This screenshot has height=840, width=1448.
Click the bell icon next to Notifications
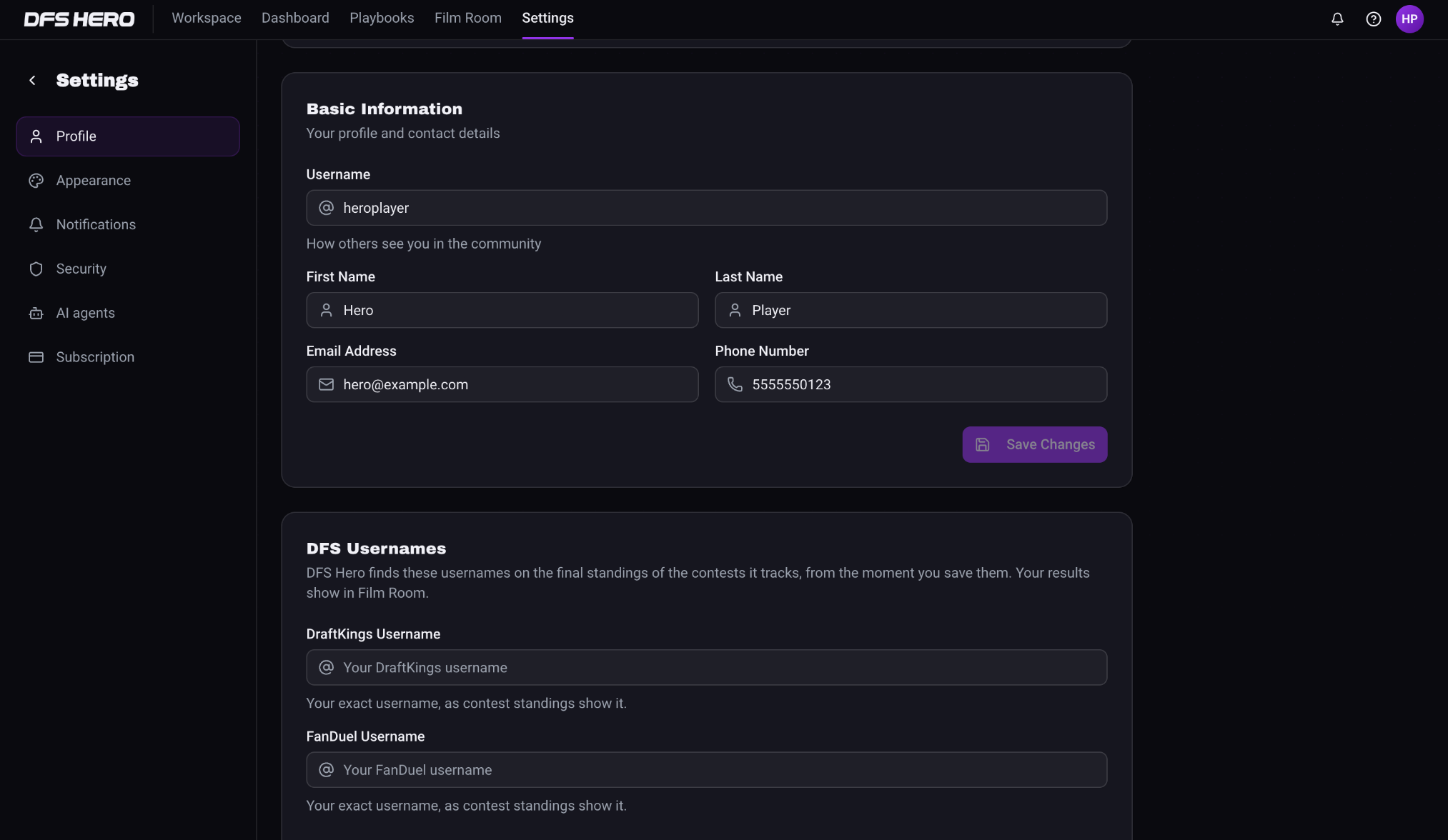coord(36,225)
